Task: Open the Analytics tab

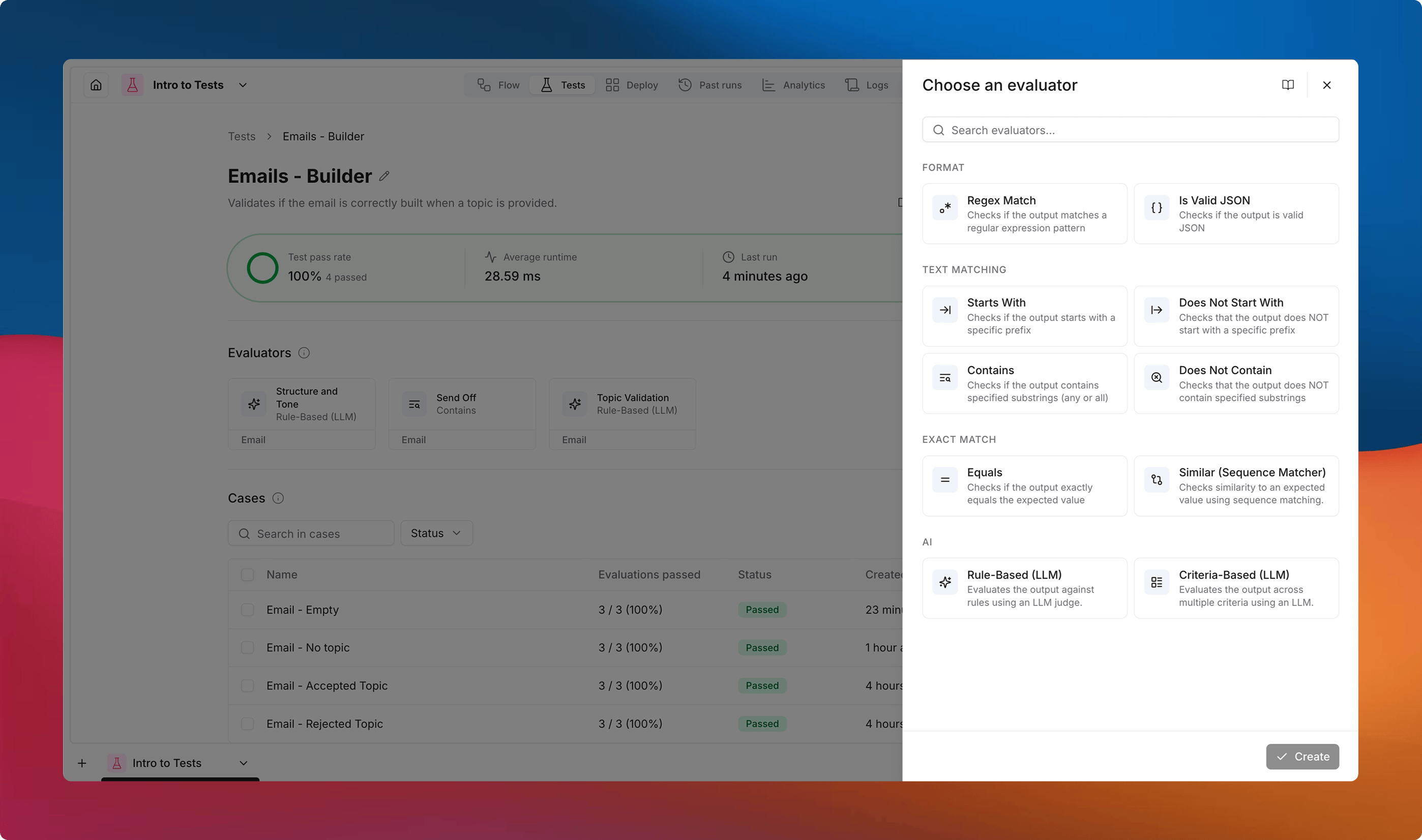Action: (794, 85)
